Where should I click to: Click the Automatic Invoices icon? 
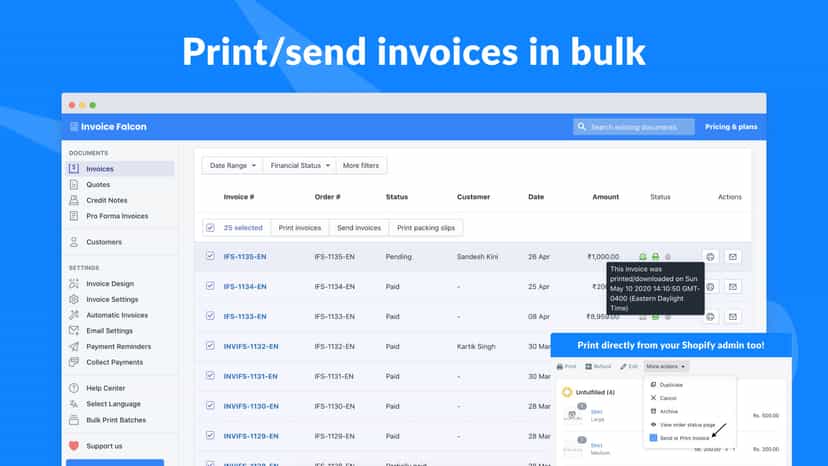pyautogui.click(x=74, y=315)
